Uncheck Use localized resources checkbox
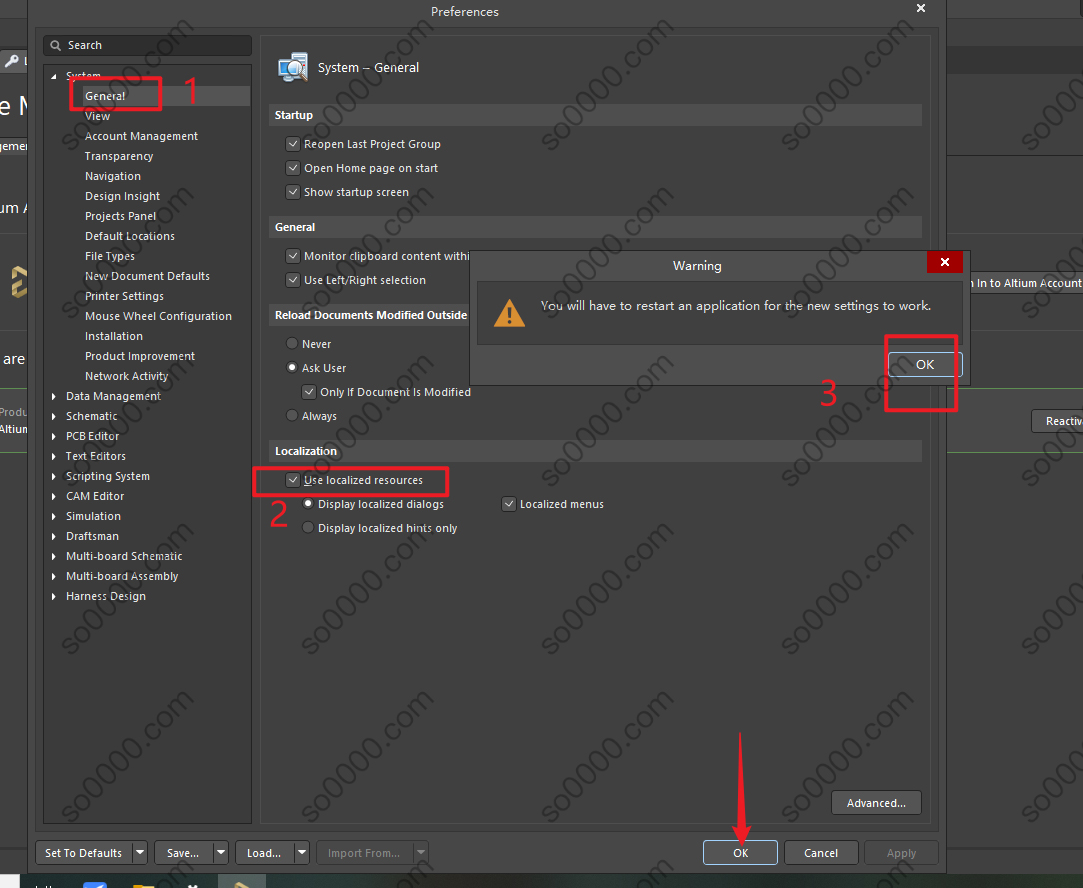The height and width of the screenshot is (888, 1083). click(x=293, y=480)
